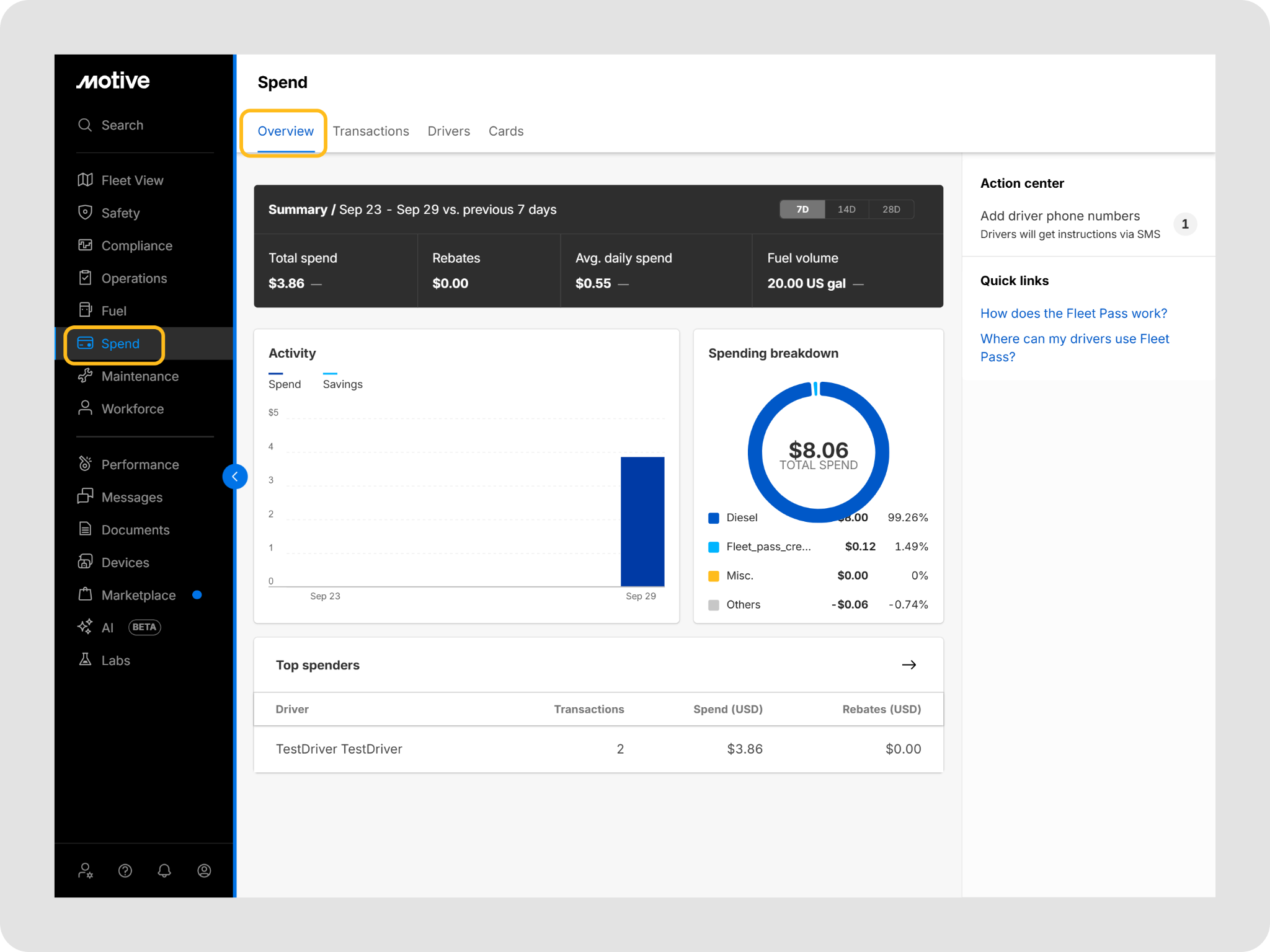Open Maintenance wrench icon
Image resolution: width=1270 pixels, height=952 pixels.
point(85,376)
